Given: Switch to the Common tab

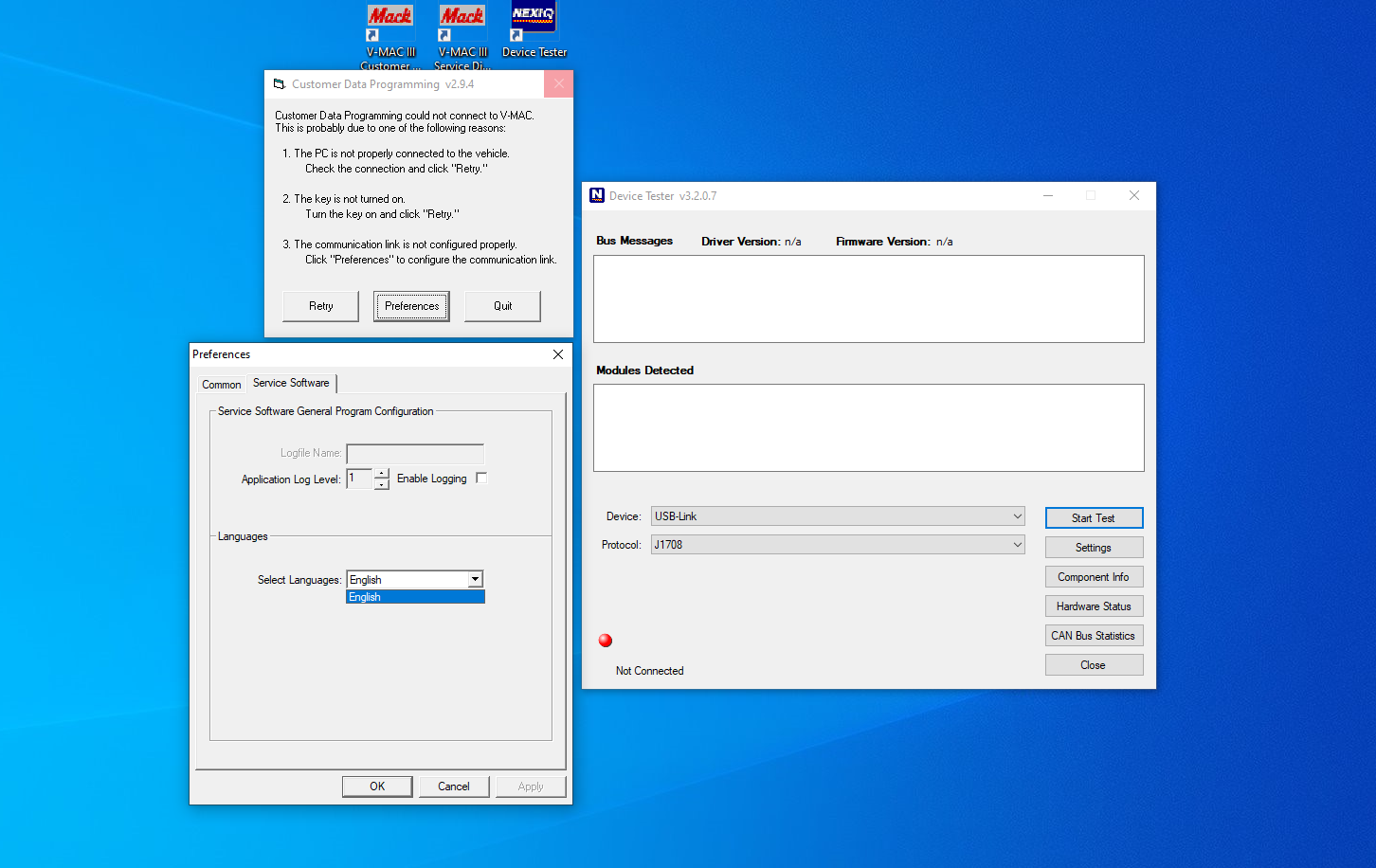Looking at the screenshot, I should (x=221, y=384).
